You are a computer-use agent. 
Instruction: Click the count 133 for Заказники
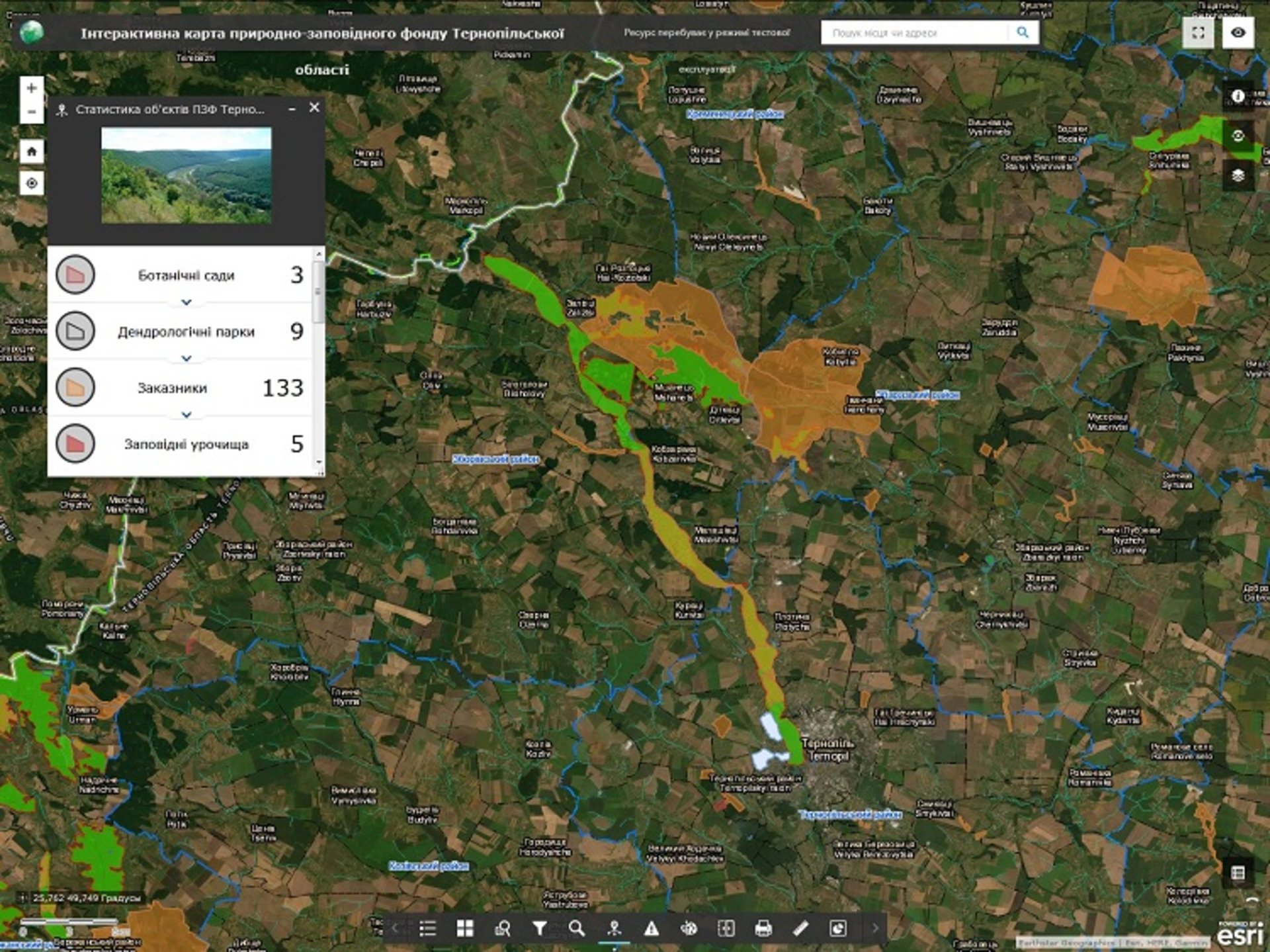283,388
